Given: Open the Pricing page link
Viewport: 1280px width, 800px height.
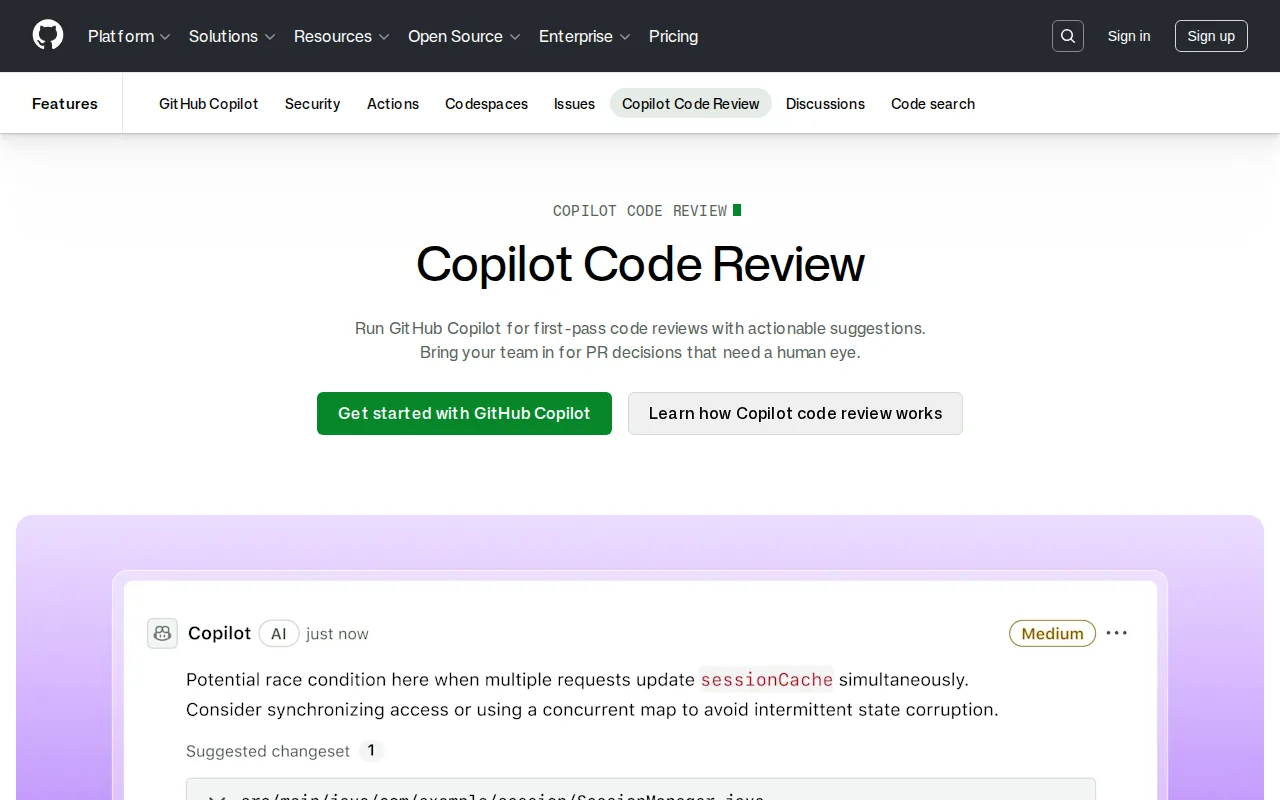Looking at the screenshot, I should pos(674,36).
